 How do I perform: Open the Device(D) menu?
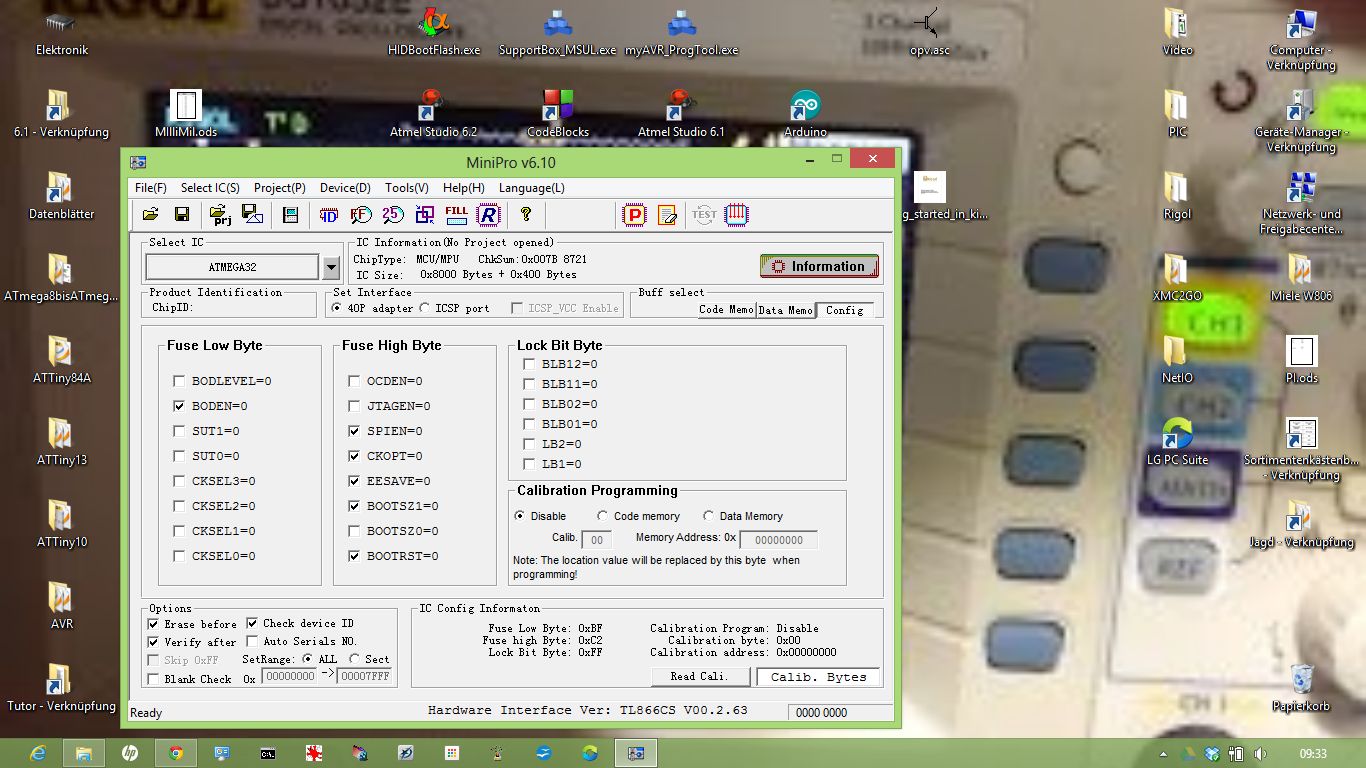pos(345,188)
